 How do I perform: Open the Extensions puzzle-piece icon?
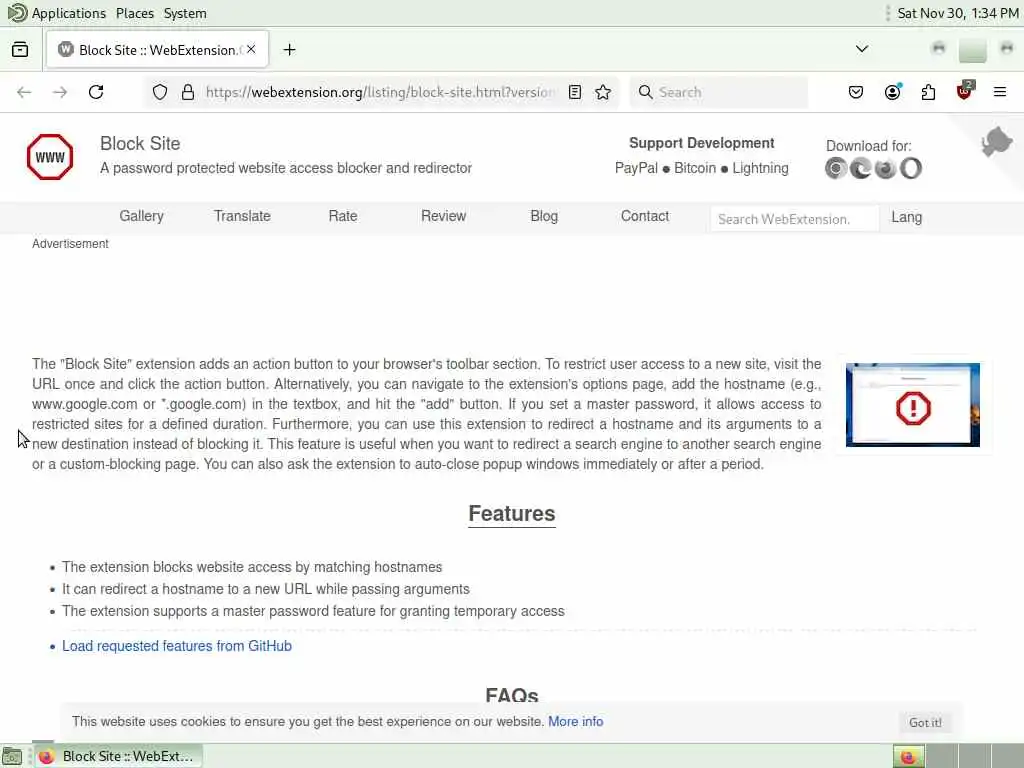pos(928,92)
